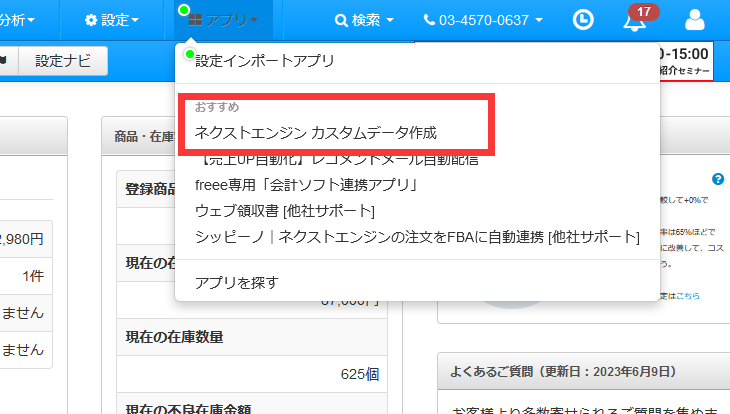The height and width of the screenshot is (414, 730).
Task: Follow the こちら link
Action: pyautogui.click(x=687, y=296)
